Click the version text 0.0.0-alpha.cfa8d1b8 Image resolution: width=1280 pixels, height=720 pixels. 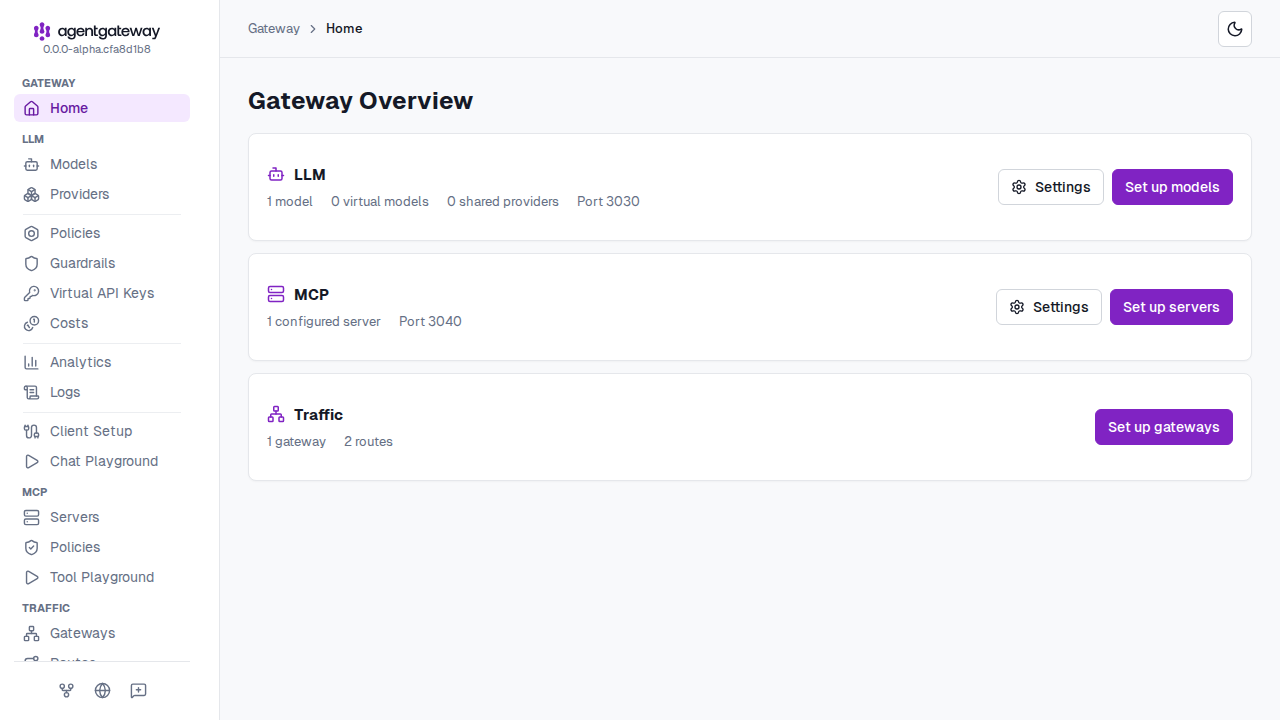(x=97, y=49)
